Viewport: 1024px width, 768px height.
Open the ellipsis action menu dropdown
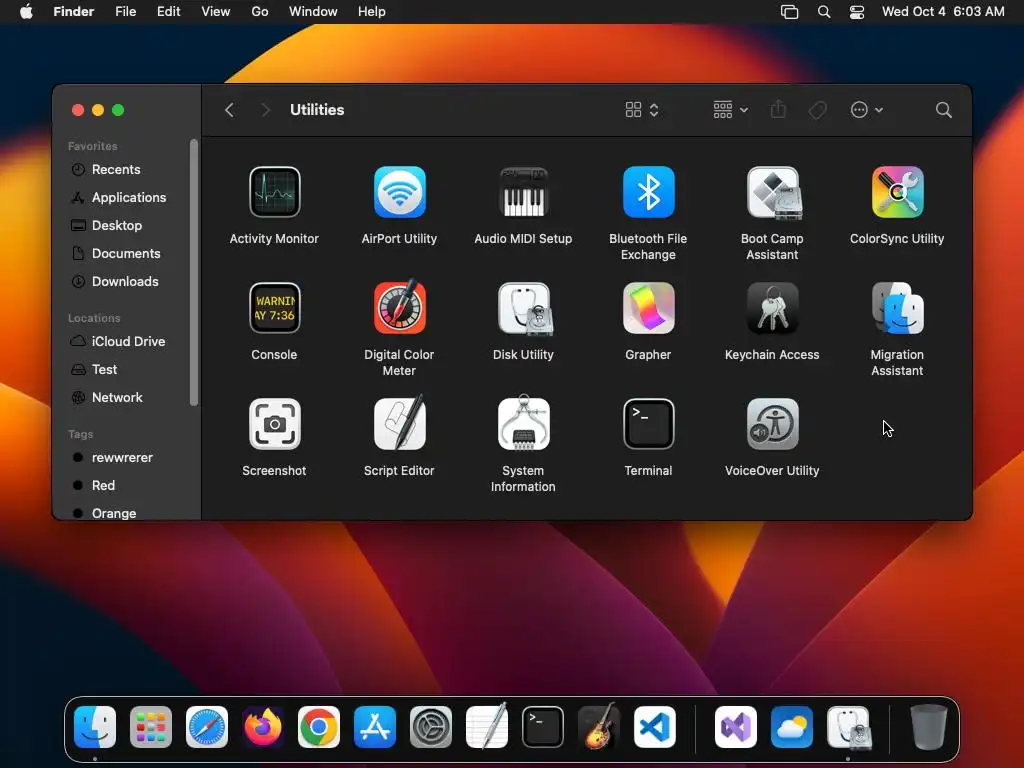tap(867, 110)
